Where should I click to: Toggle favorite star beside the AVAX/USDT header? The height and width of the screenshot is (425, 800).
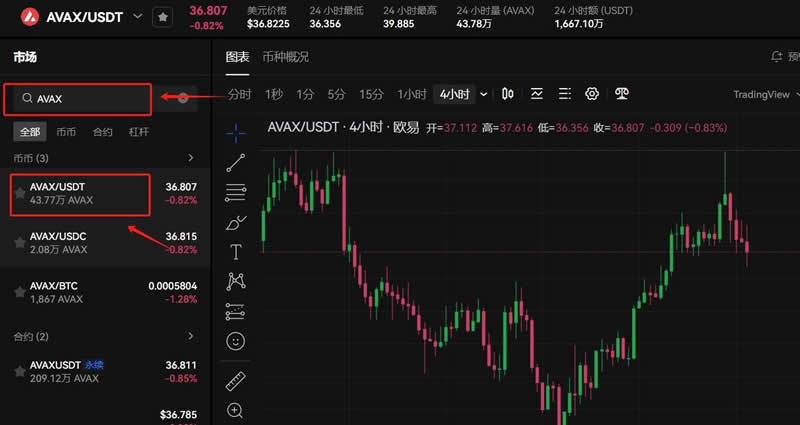click(x=162, y=18)
